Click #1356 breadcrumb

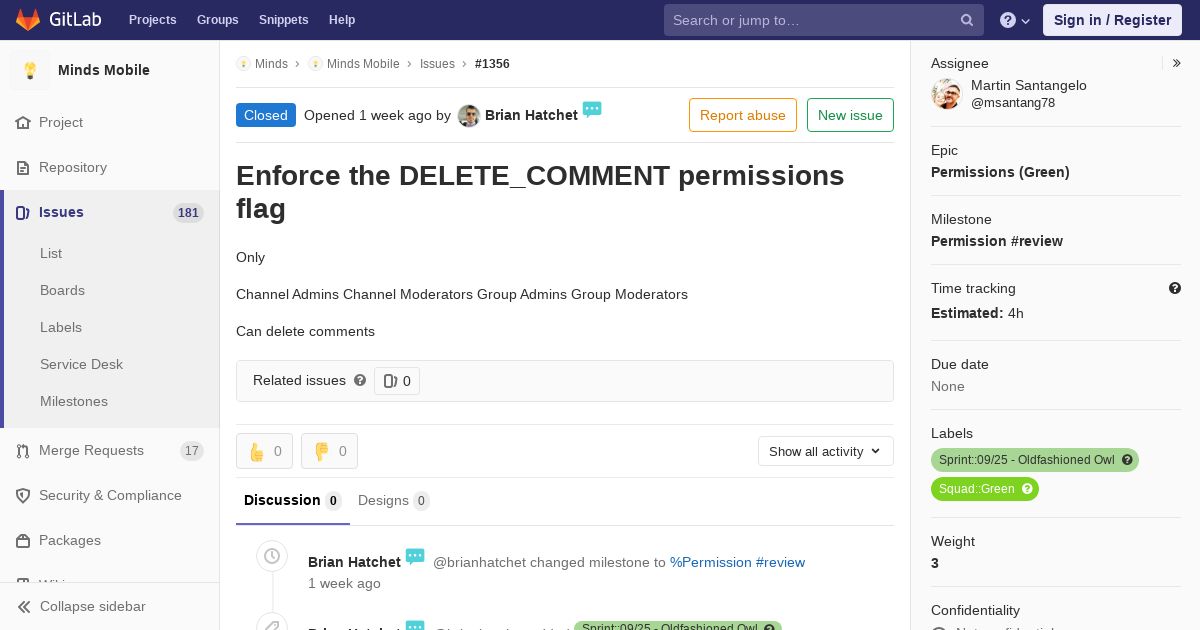tap(492, 64)
